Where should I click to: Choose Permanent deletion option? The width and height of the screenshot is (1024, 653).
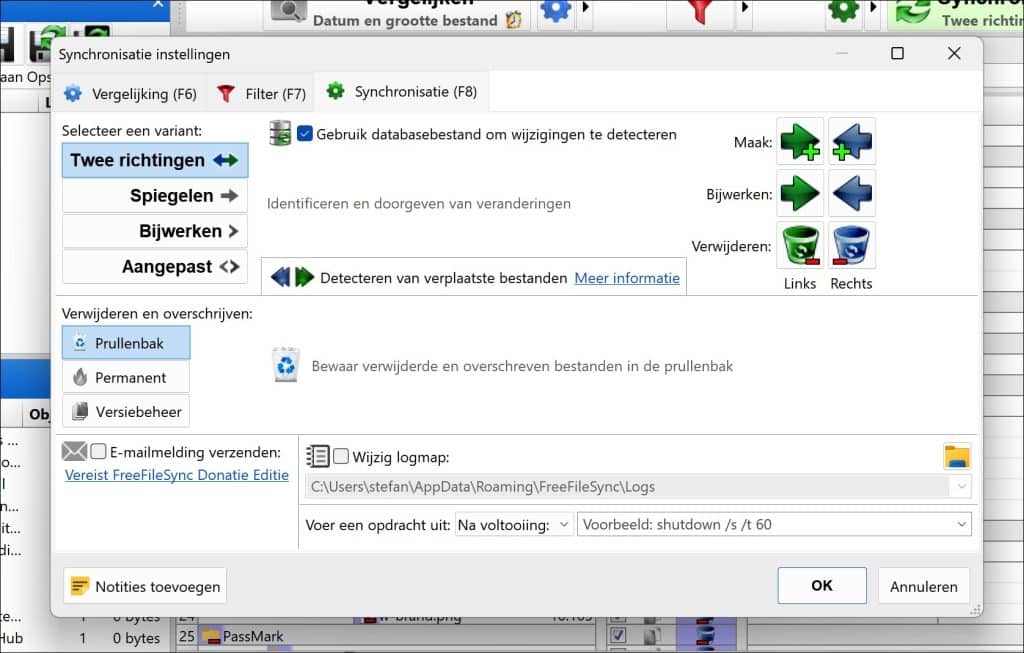(x=126, y=377)
